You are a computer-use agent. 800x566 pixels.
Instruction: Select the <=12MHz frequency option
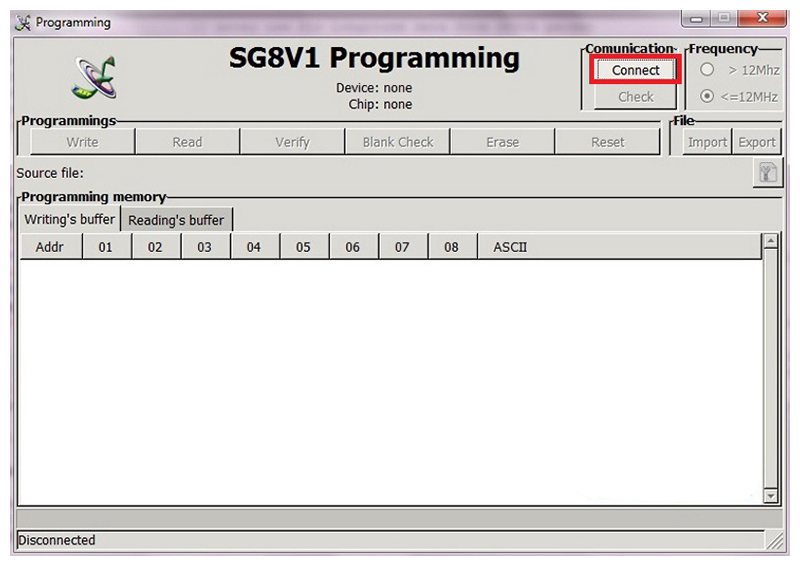pyautogui.click(x=708, y=97)
